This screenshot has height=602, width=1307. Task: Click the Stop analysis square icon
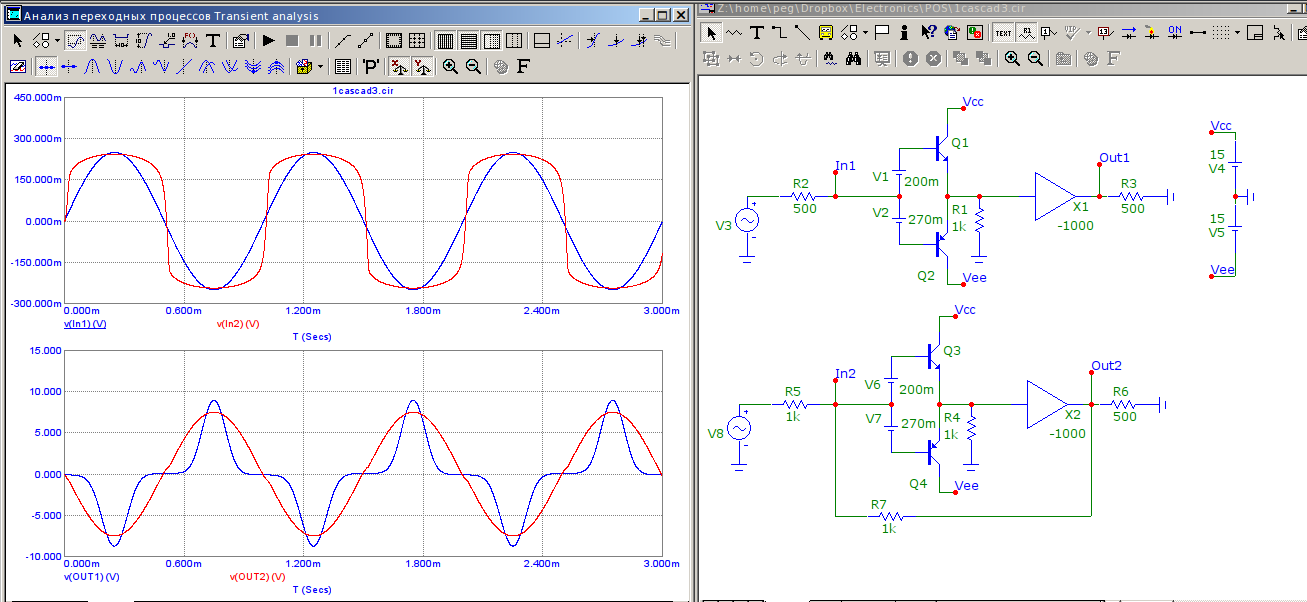(292, 41)
